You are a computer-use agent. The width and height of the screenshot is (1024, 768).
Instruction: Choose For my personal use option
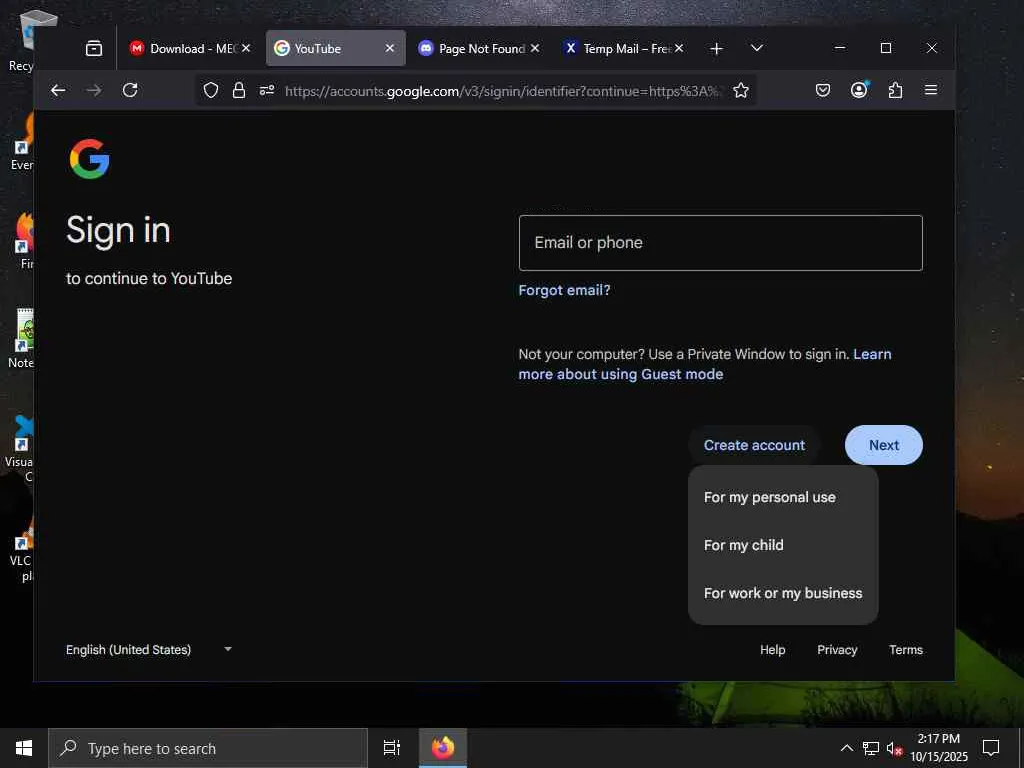click(x=783, y=497)
